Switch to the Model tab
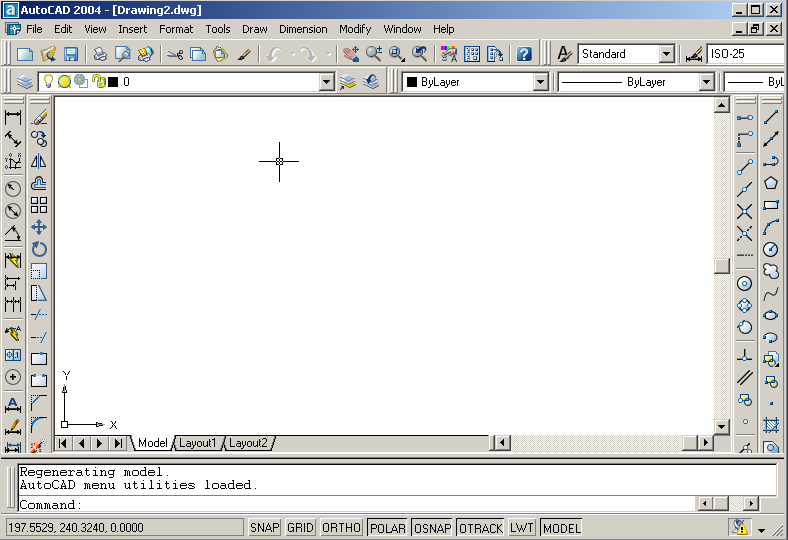The width and height of the screenshot is (788, 540). click(152, 443)
